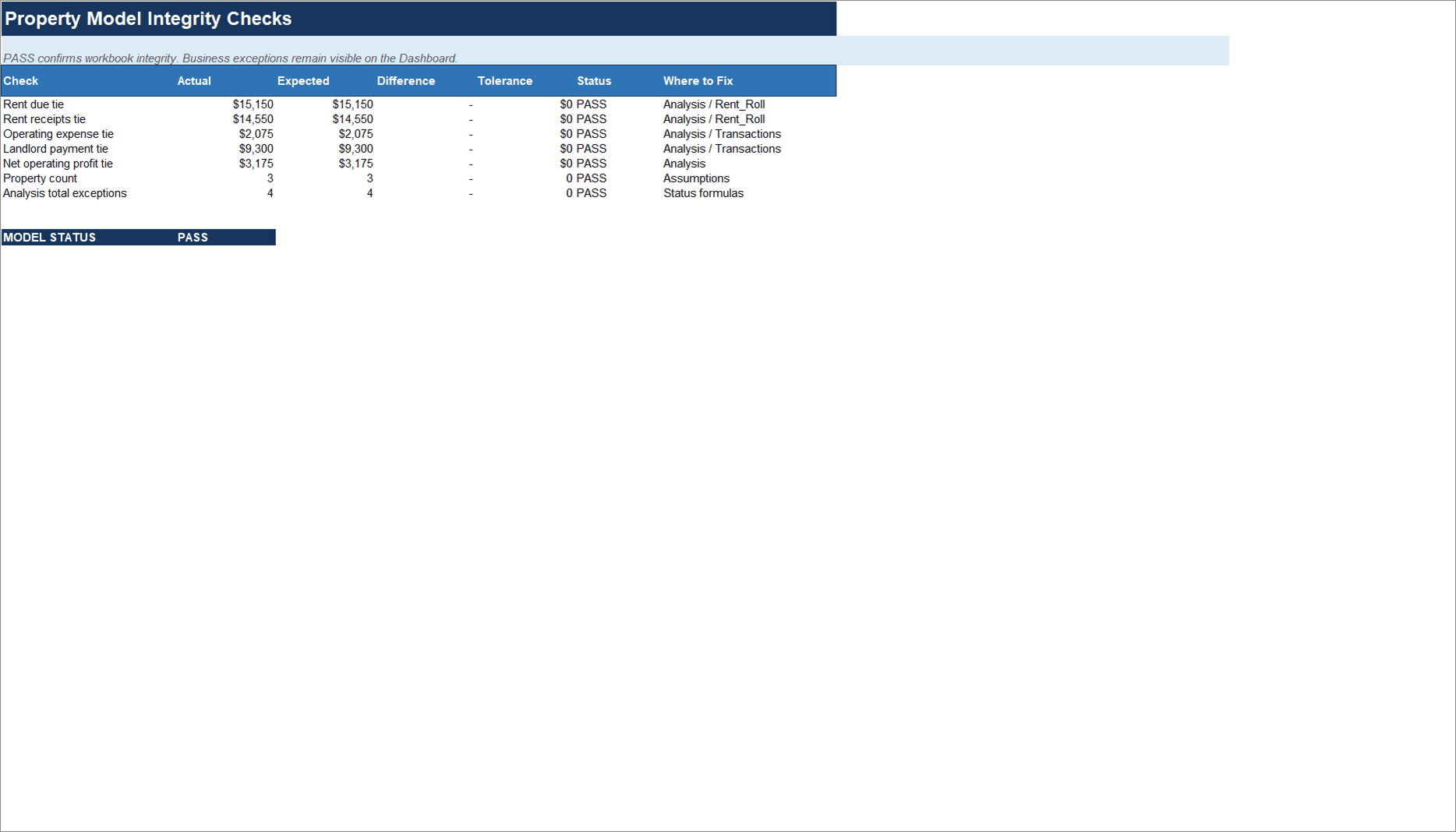Select the Status column header

point(594,81)
